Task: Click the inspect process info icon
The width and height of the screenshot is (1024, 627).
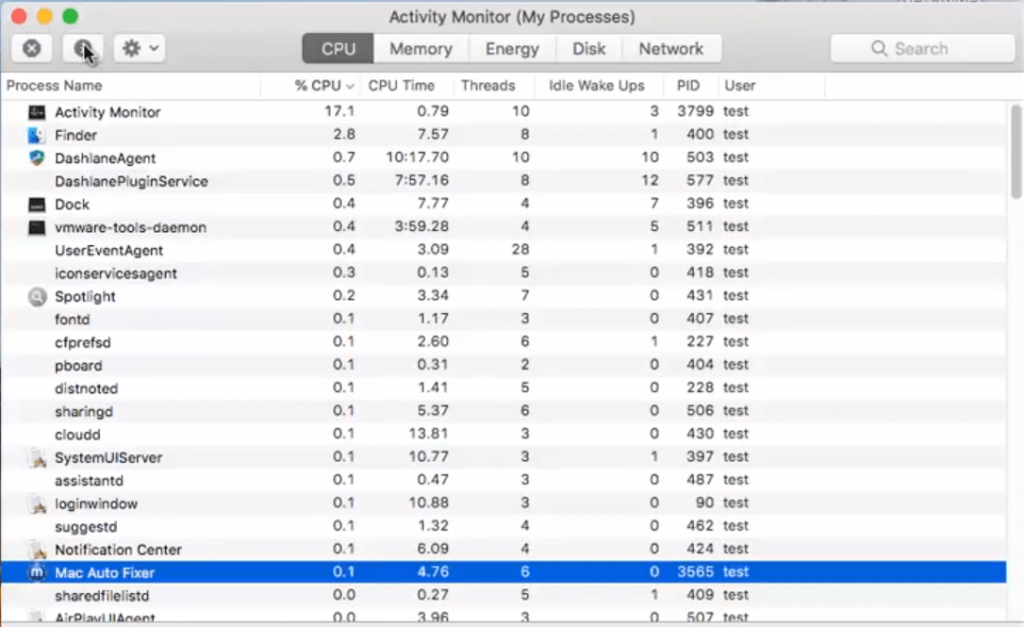Action: (83, 47)
